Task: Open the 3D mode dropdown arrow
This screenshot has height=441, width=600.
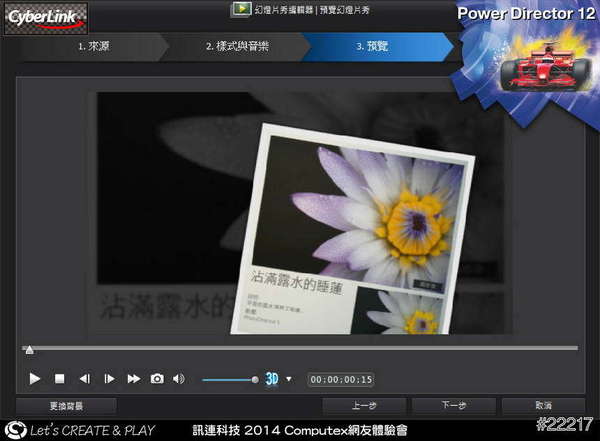Action: pyautogui.click(x=289, y=379)
